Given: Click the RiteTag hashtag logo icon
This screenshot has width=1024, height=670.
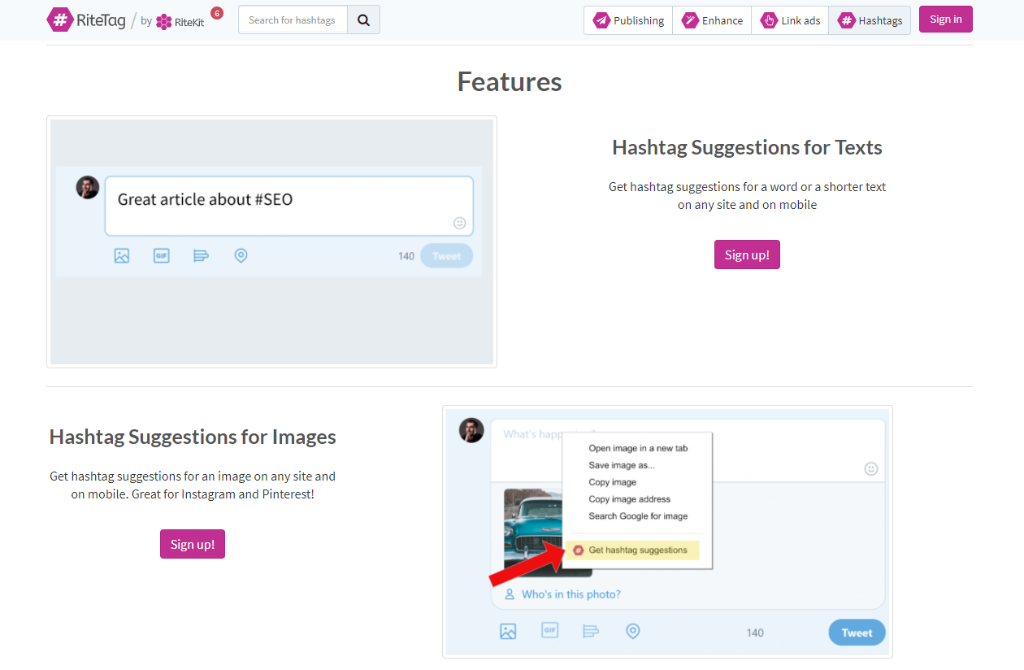Looking at the screenshot, I should coord(59,20).
